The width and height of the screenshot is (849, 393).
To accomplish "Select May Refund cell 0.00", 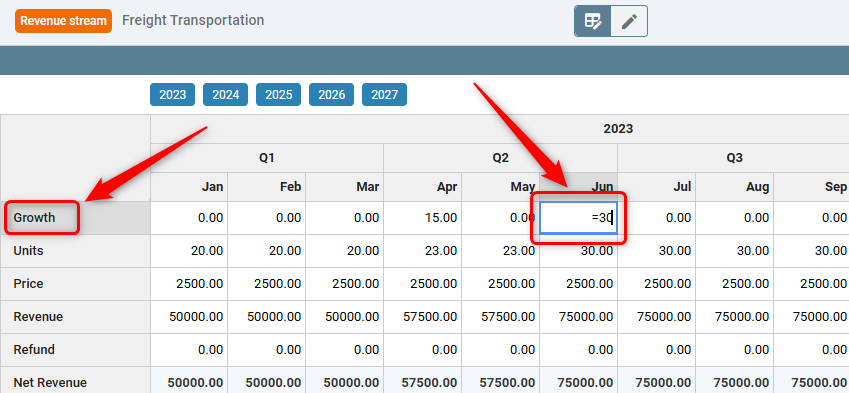I will click(x=501, y=350).
